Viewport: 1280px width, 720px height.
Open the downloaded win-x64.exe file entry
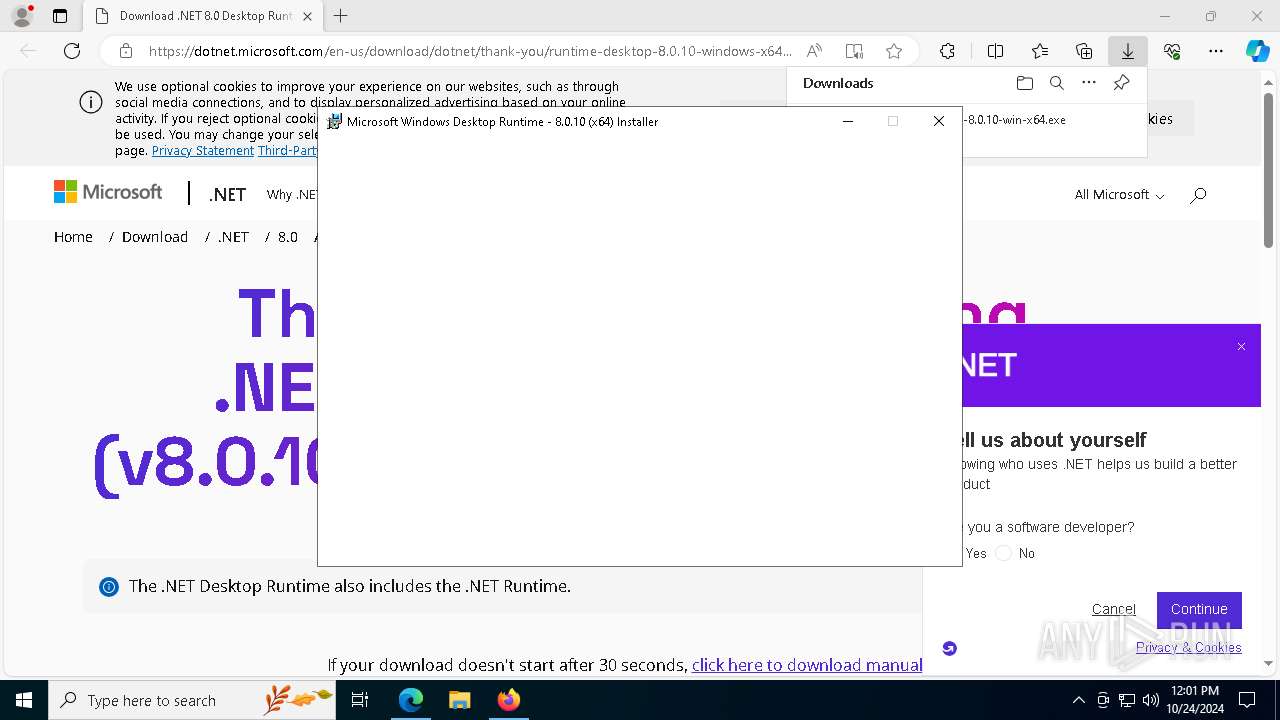click(x=1015, y=120)
